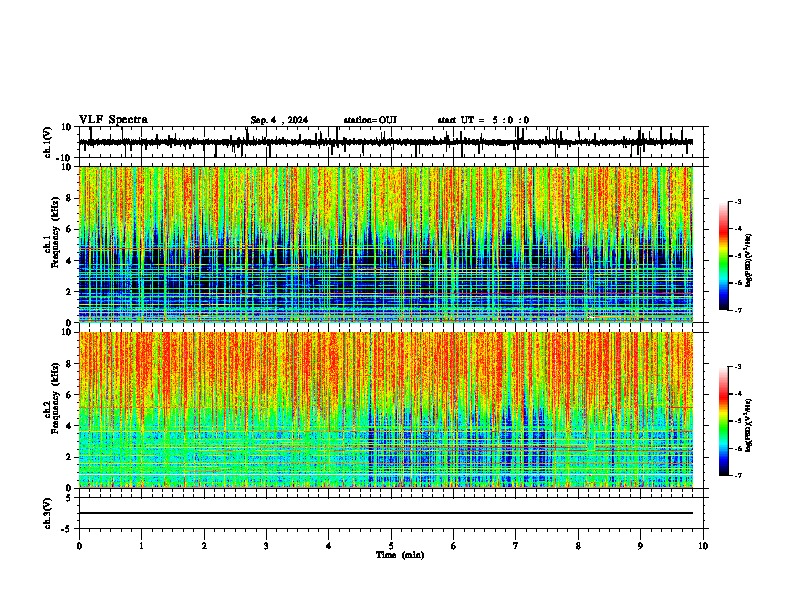792x612 pixels.
Task: Click time axis tick label "3"
Action: (x=266, y=546)
